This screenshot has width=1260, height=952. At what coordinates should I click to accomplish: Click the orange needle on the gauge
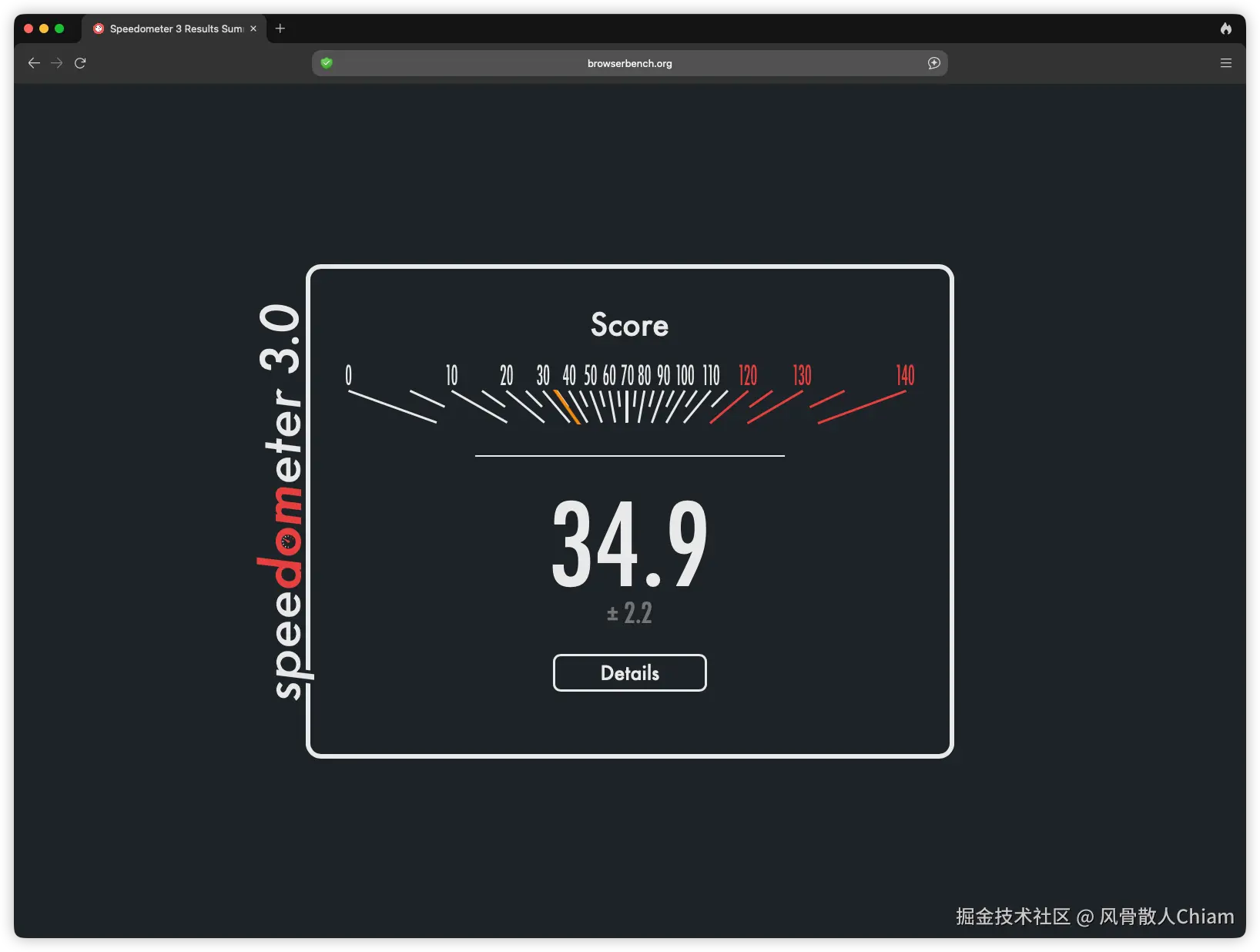(x=568, y=407)
